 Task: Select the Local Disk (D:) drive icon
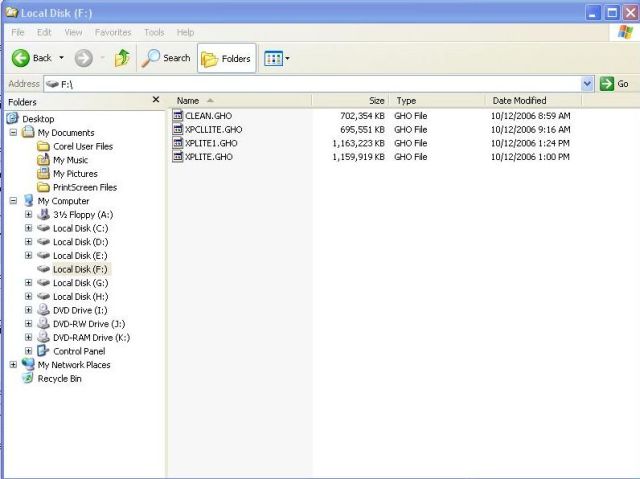click(43, 242)
